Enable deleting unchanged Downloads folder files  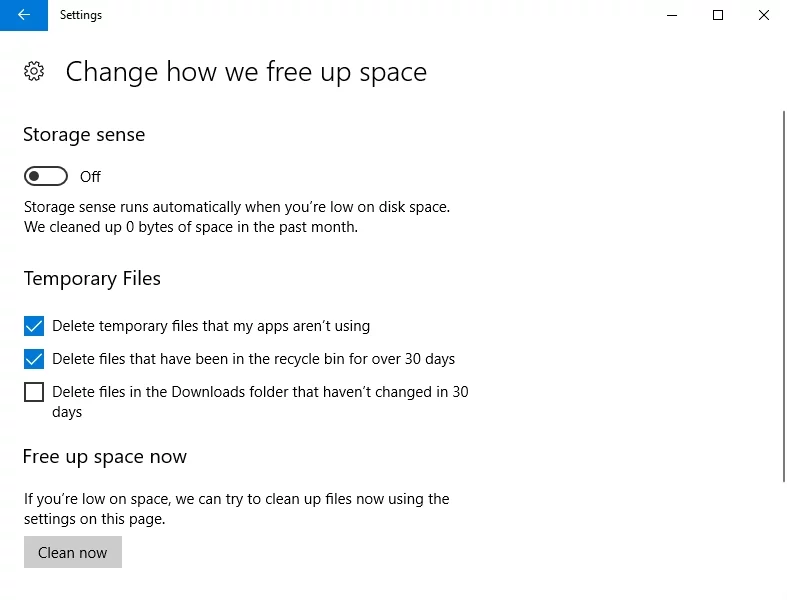tap(34, 392)
